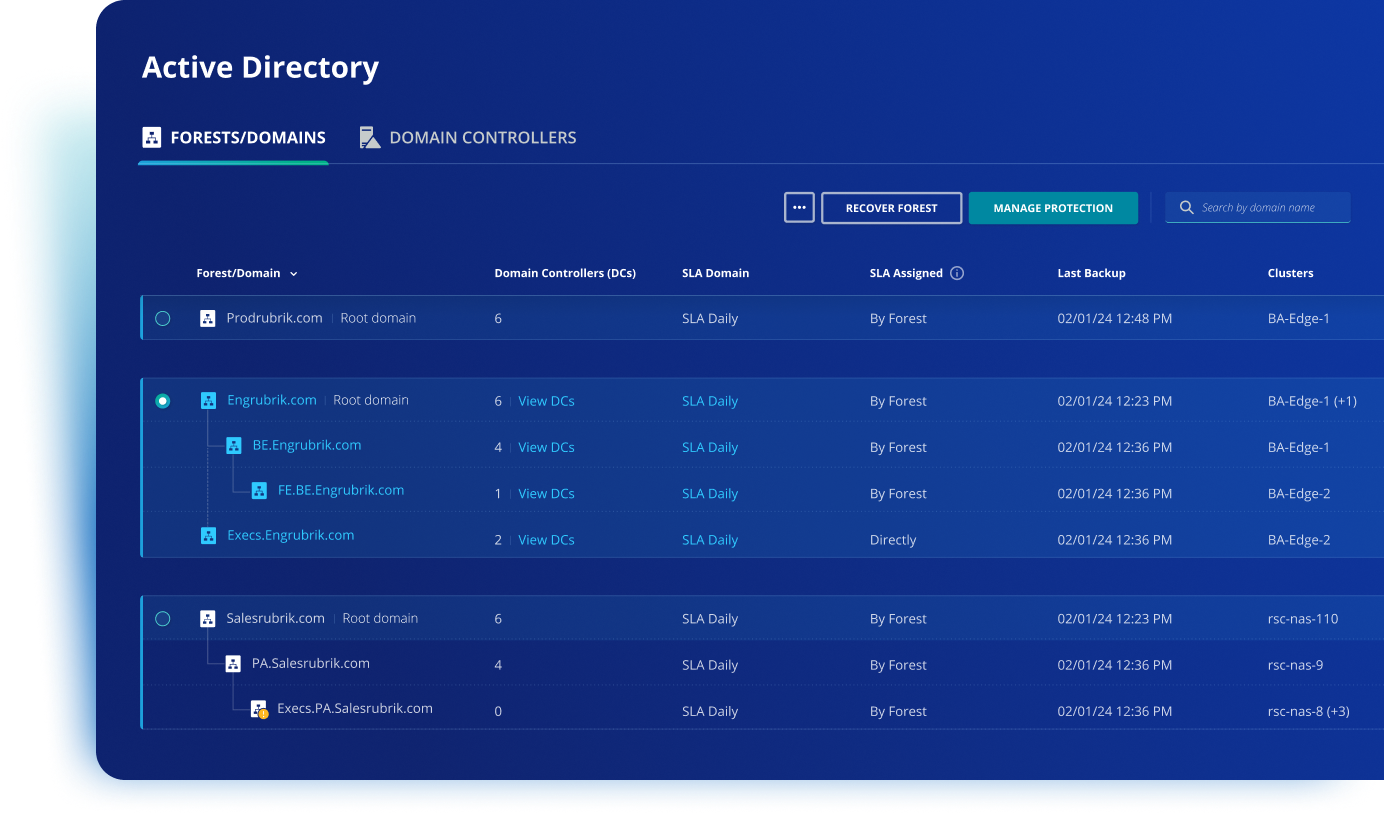This screenshot has width=1384, height=816.
Task: Click the Execs.PA.Salesrubrik.com warning domain icon
Action: [x=259, y=709]
